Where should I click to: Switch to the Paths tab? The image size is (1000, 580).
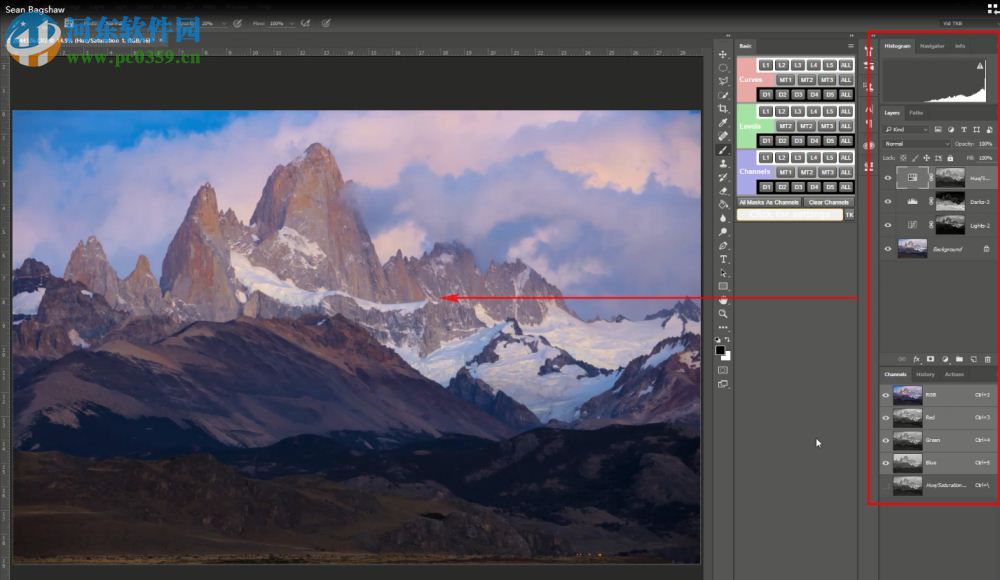click(x=916, y=113)
